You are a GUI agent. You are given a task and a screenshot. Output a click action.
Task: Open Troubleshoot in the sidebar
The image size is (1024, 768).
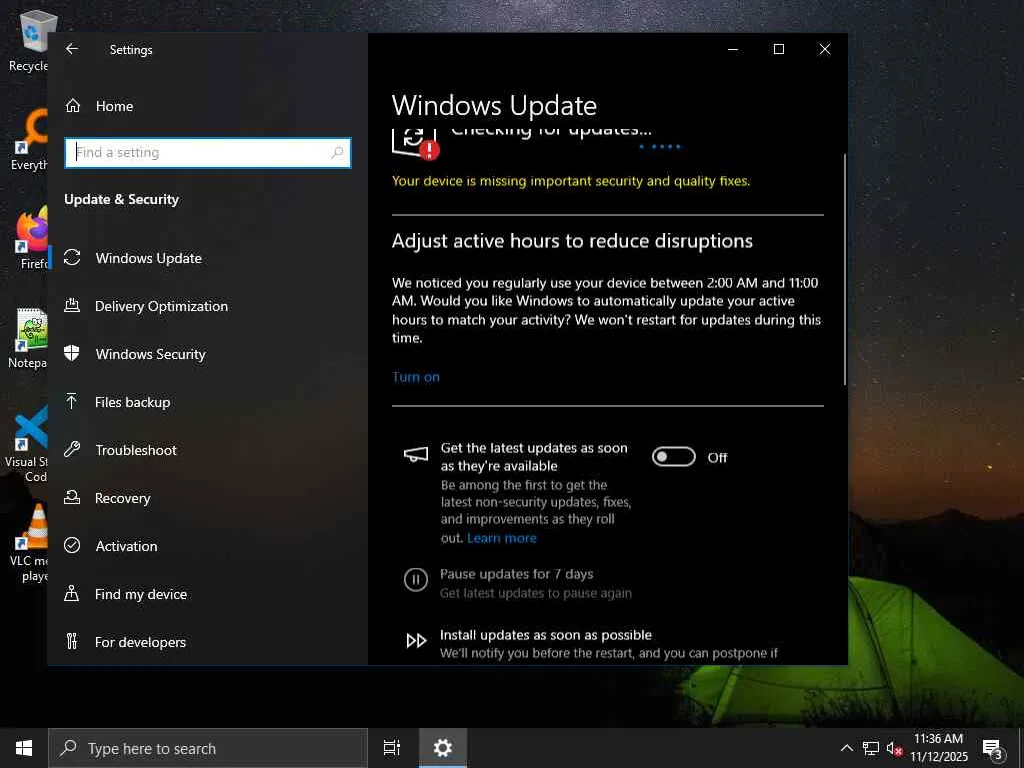136,450
